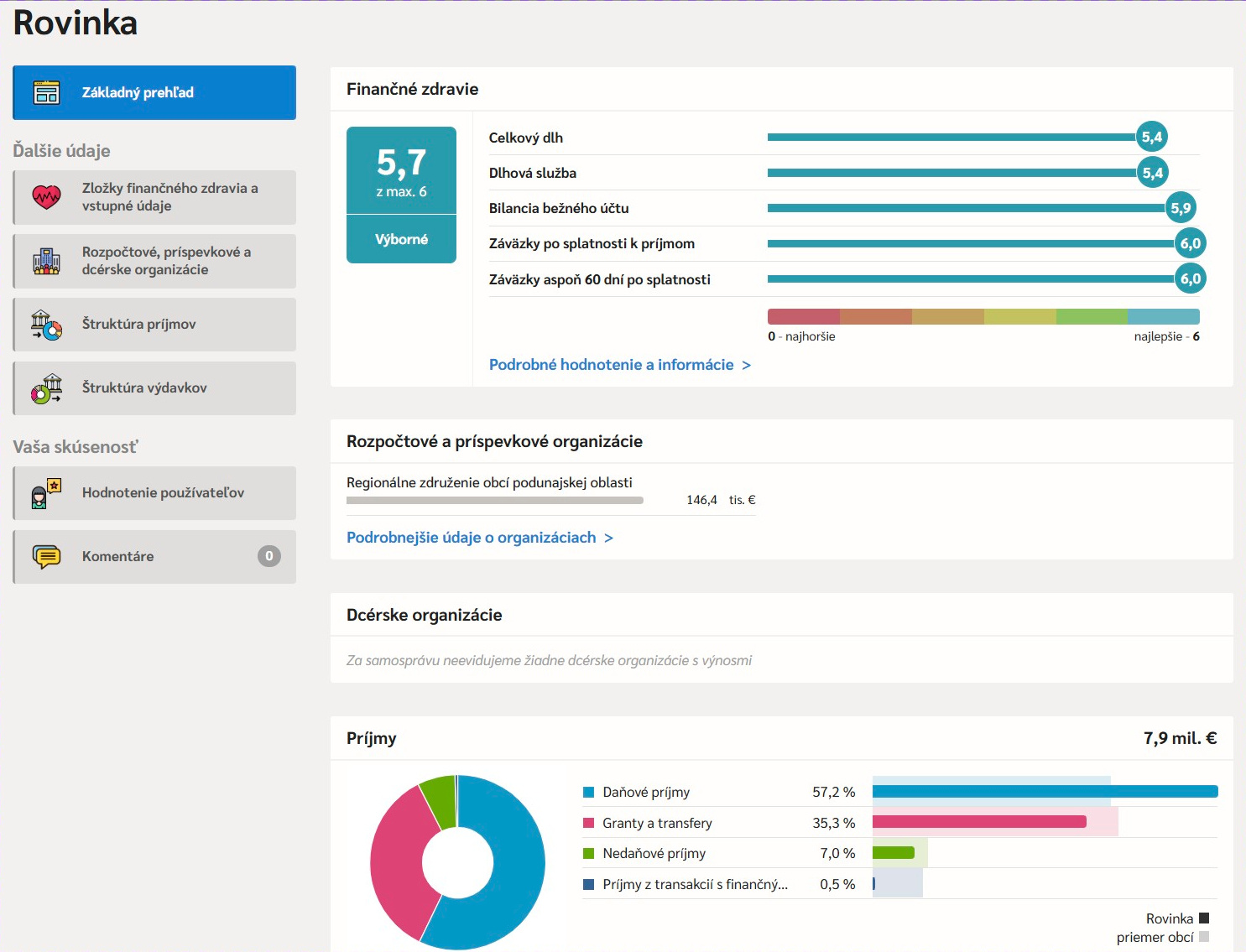Click the Štruktúra výdavkov pie chart icon
1246x952 pixels.
(x=46, y=388)
